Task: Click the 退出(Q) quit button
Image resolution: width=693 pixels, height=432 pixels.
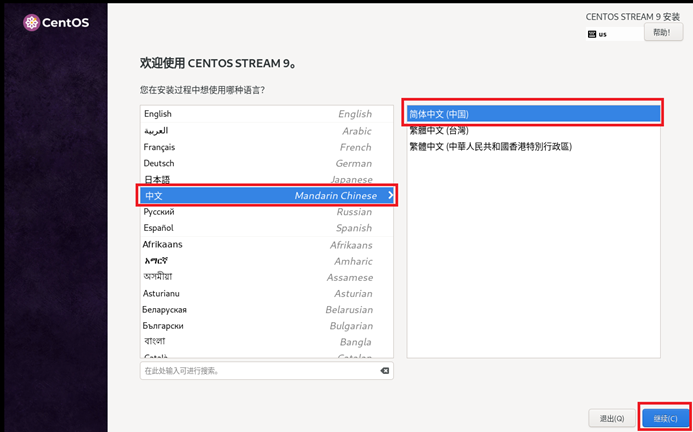Action: (612, 418)
